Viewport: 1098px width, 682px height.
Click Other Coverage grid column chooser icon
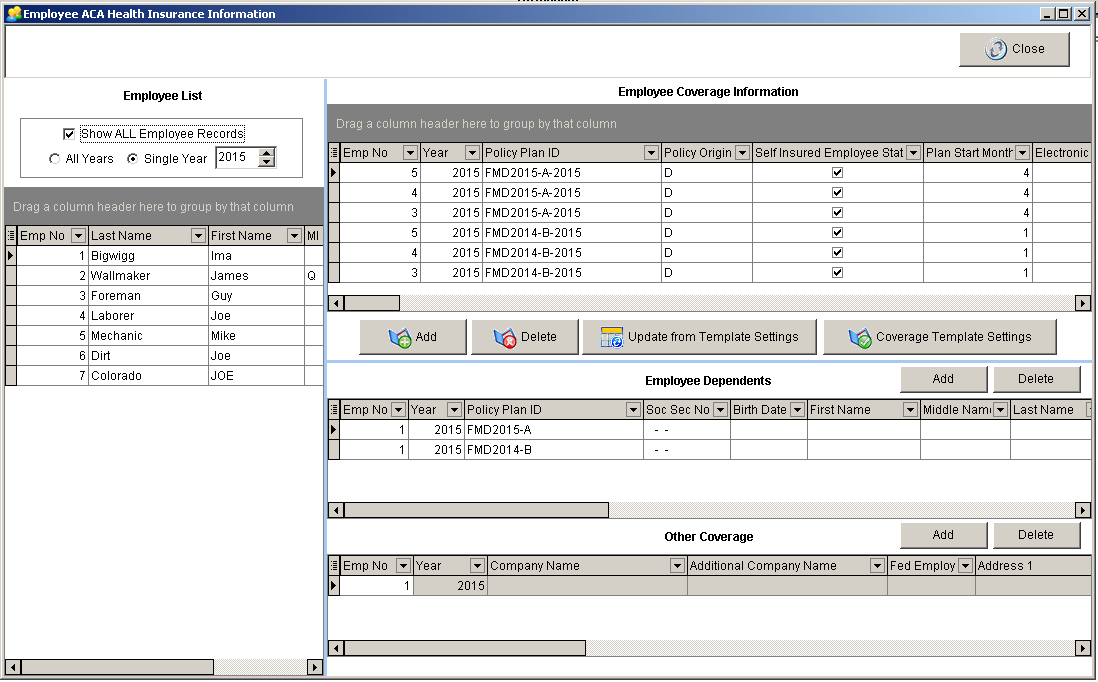[x=334, y=566]
